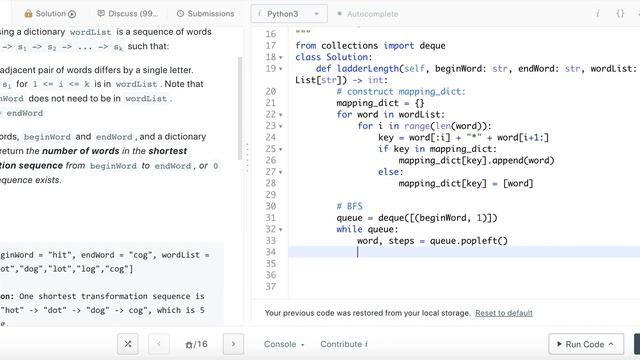Toggle the Autocomplete option
This screenshot has width=640, height=360.
pos(367,14)
